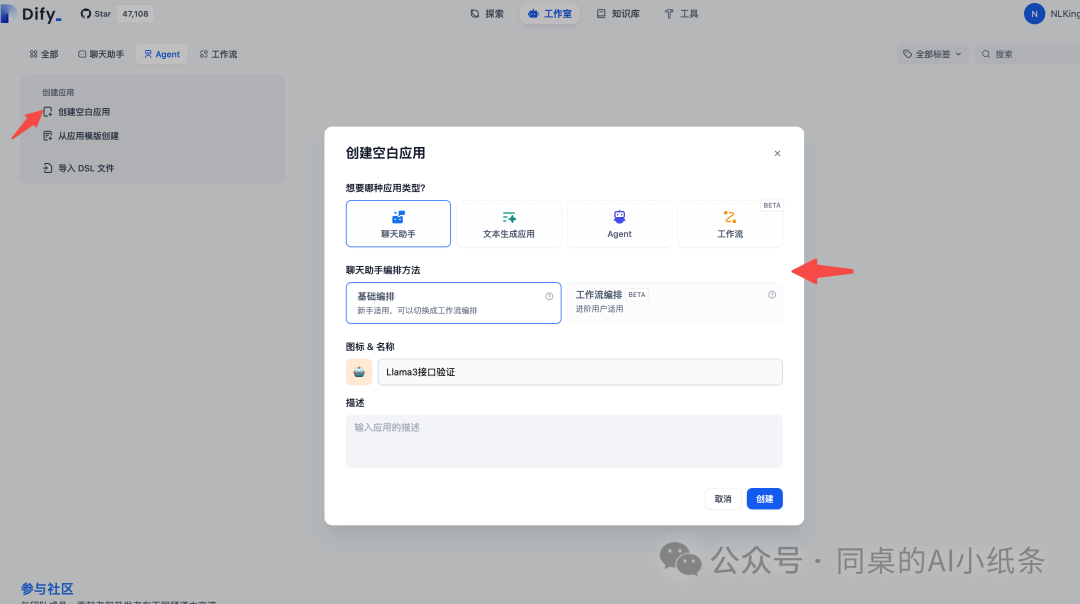The width and height of the screenshot is (1080, 604).
Task: Filter apps by 全部
Action: tap(43, 54)
